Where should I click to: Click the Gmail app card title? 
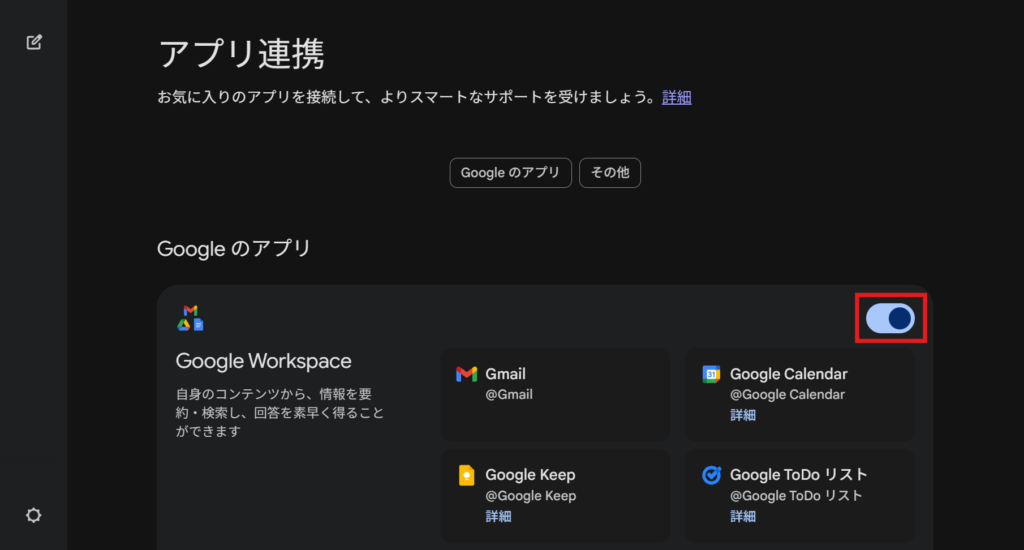[505, 374]
